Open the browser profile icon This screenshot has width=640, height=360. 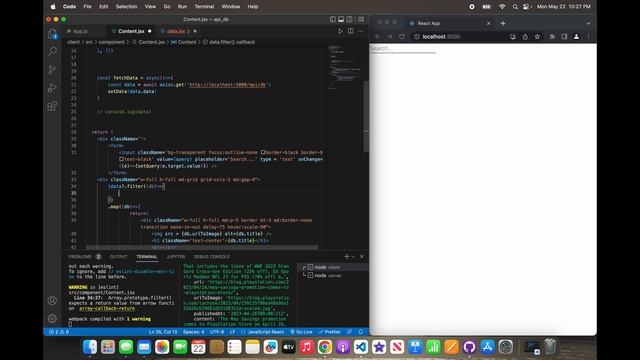point(576,37)
